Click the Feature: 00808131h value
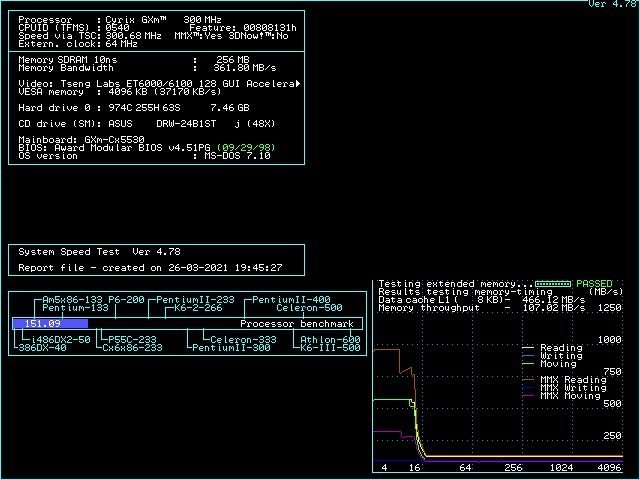 coord(243,28)
